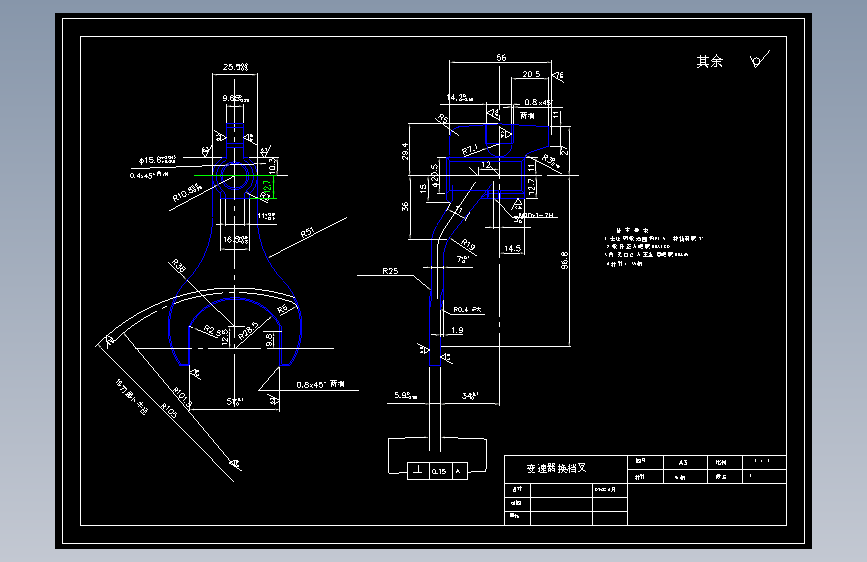Click the 14.25 dimension label

coord(459,97)
